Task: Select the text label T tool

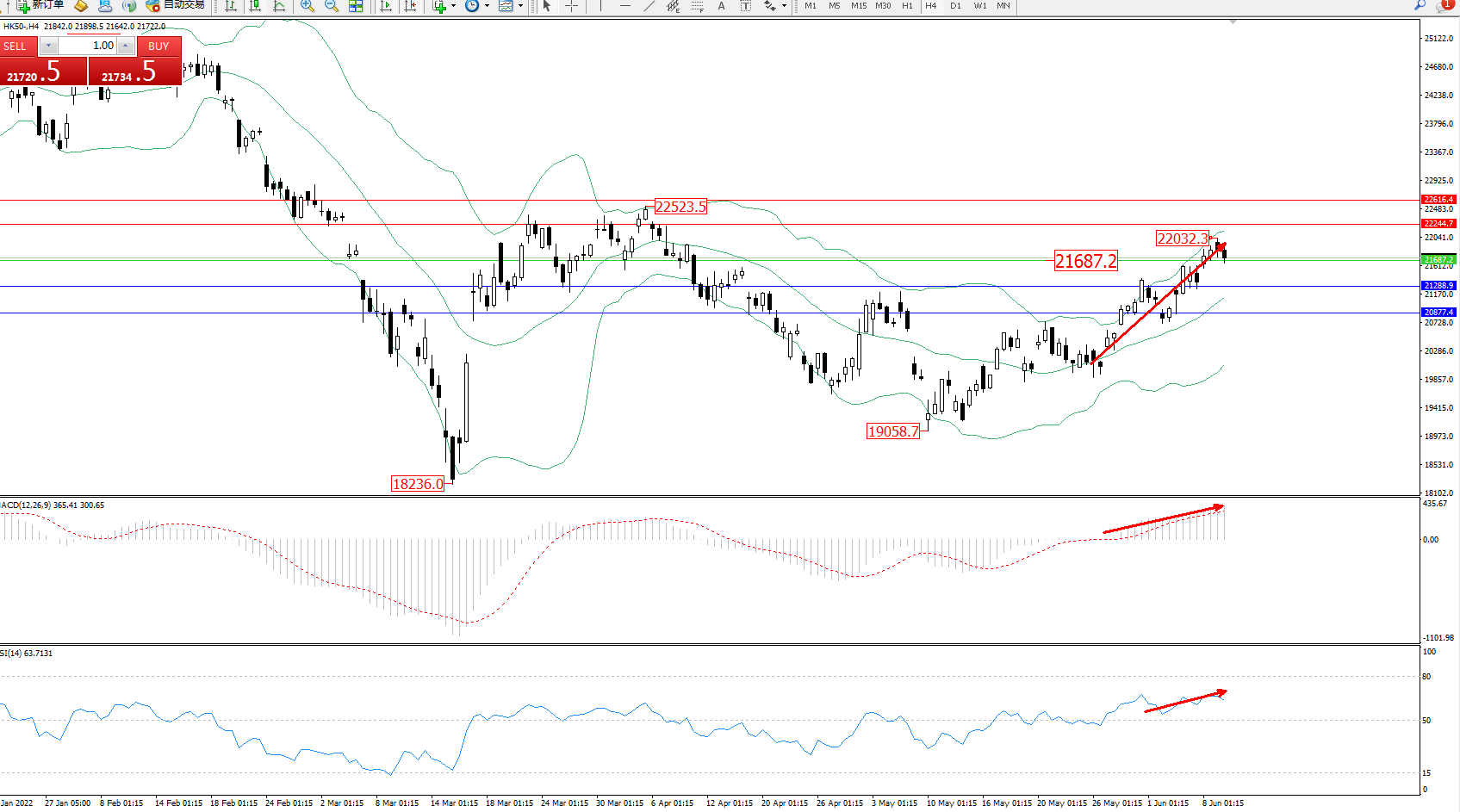Action: pyautogui.click(x=746, y=6)
